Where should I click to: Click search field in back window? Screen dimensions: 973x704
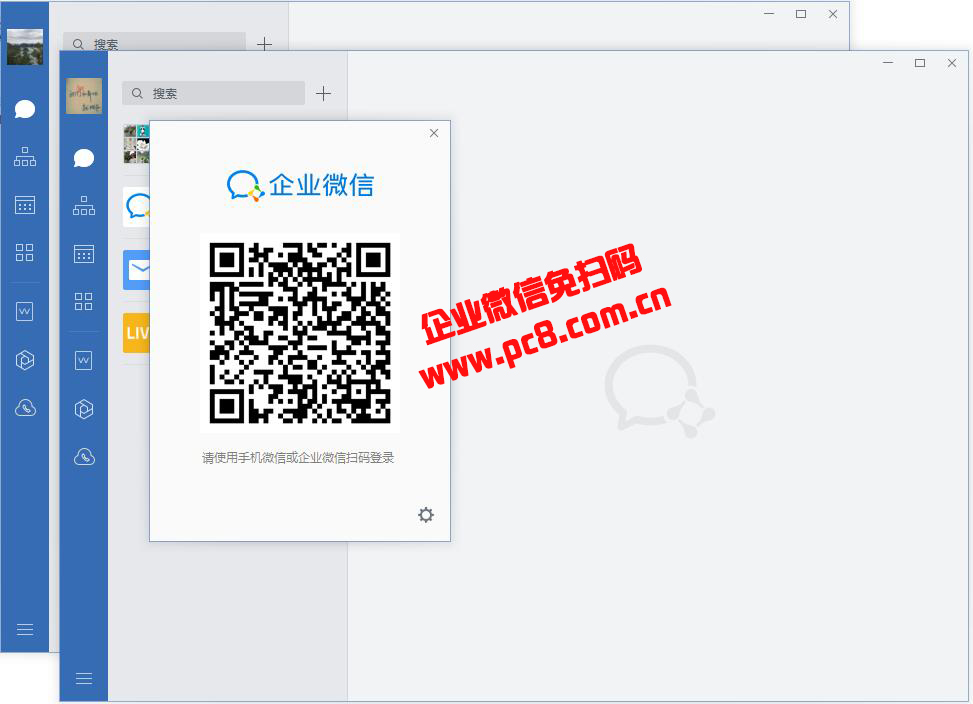click(x=155, y=42)
